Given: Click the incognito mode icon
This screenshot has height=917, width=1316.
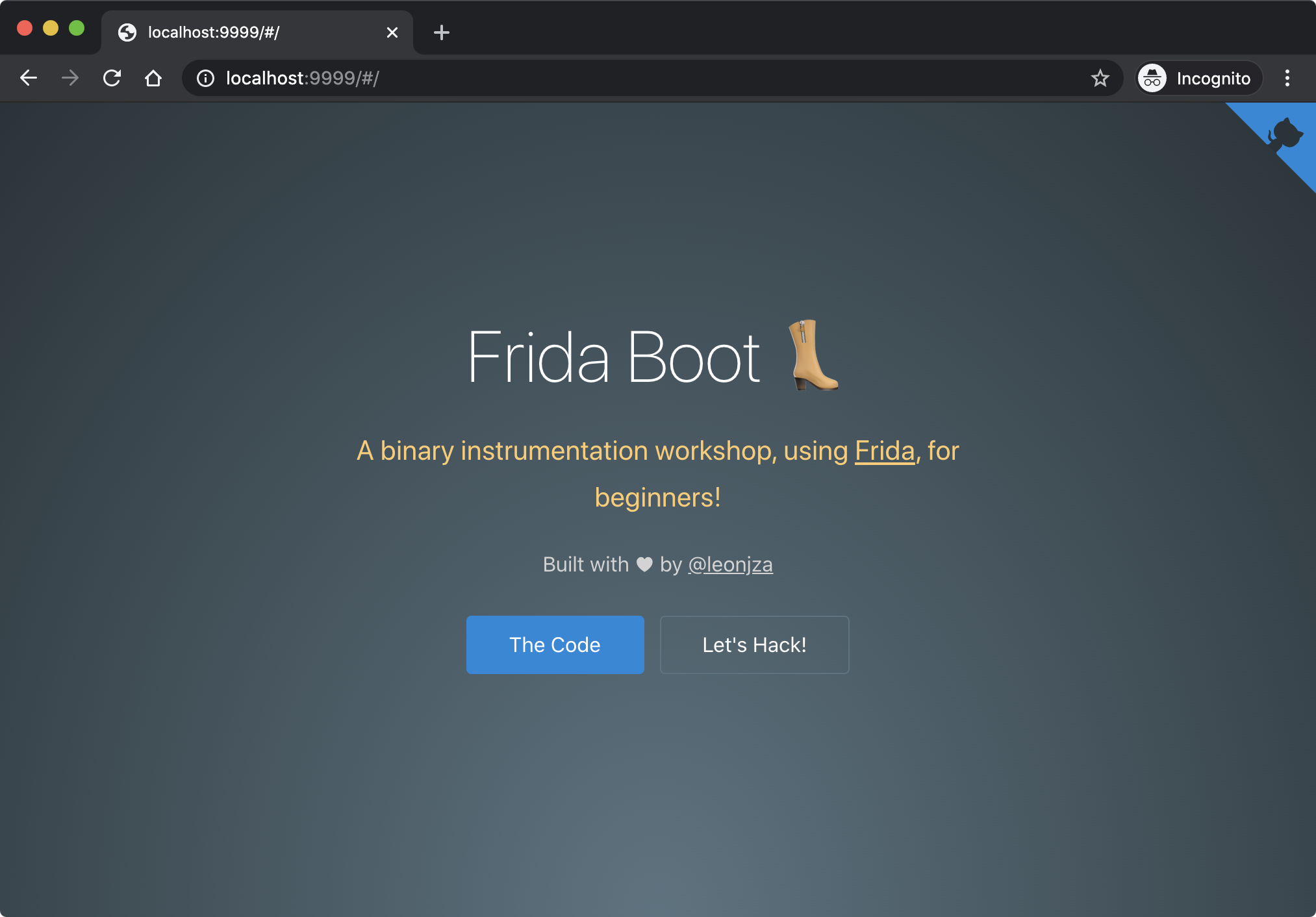Looking at the screenshot, I should pyautogui.click(x=1152, y=79).
